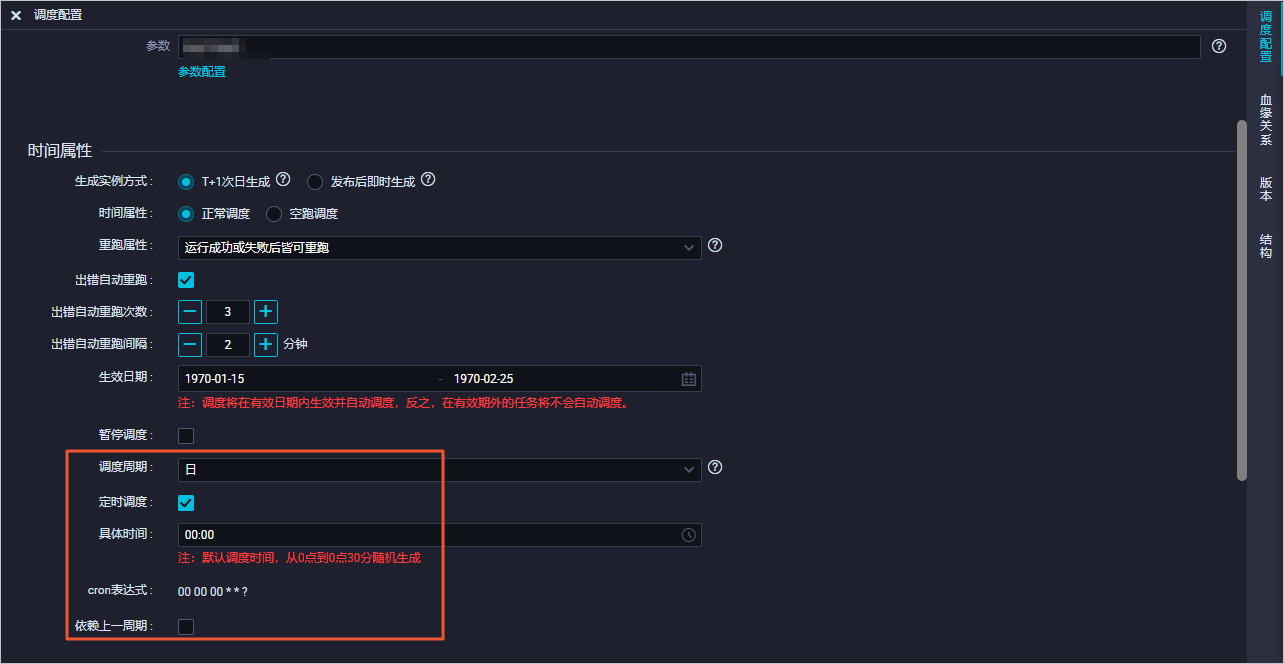Open help for T+1次日生成 option
This screenshot has width=1284, height=664.
283,180
